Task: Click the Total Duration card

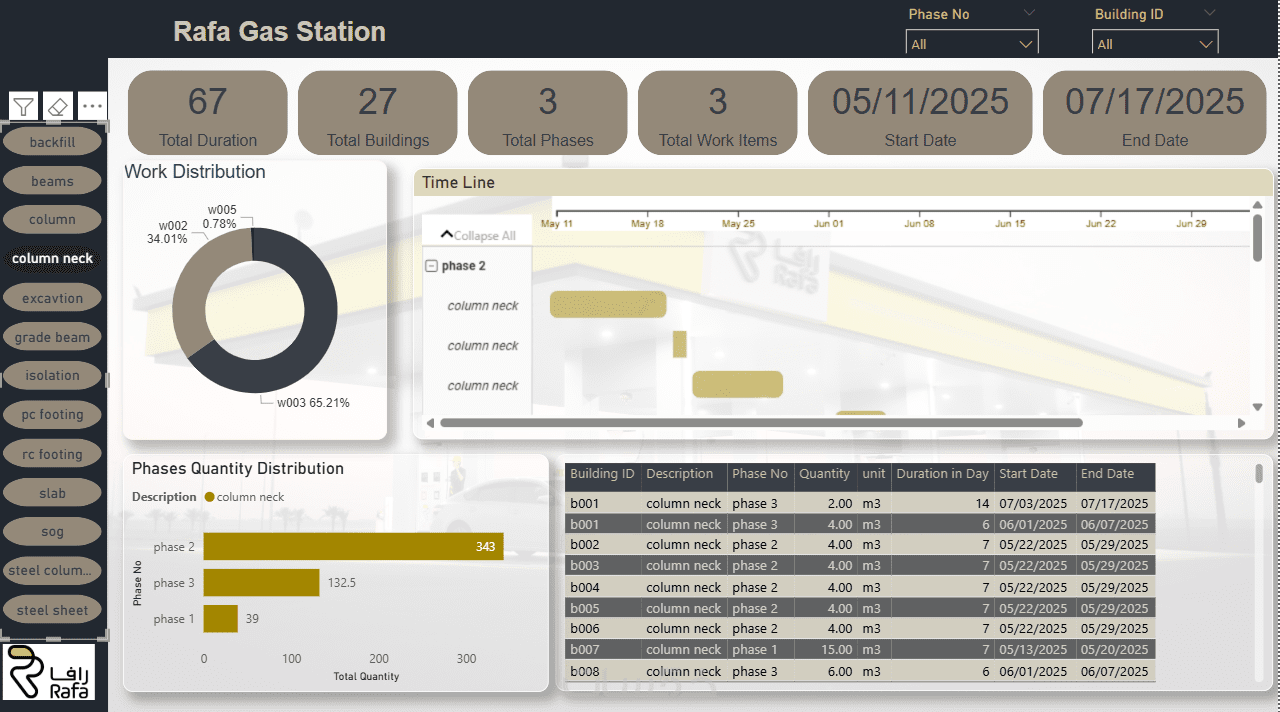Action: [x=208, y=113]
